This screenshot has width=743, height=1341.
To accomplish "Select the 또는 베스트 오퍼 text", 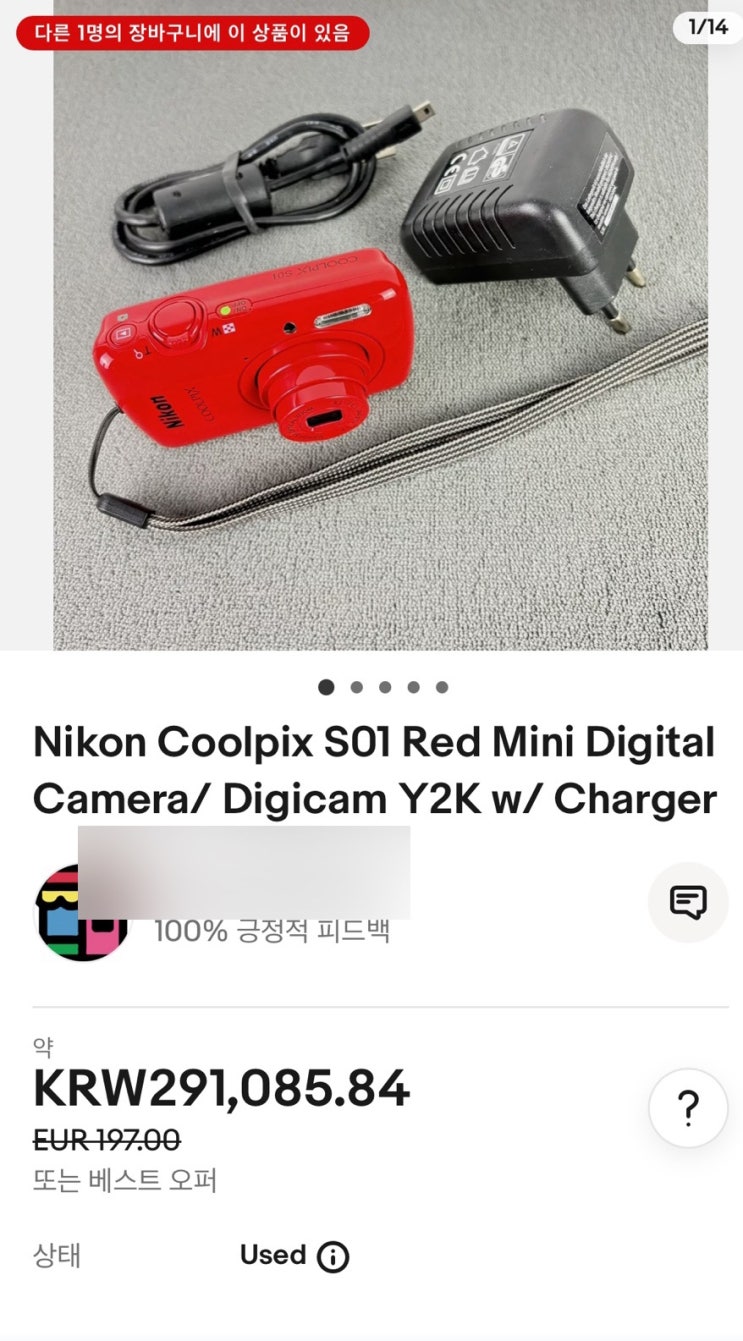I will 125,1180.
